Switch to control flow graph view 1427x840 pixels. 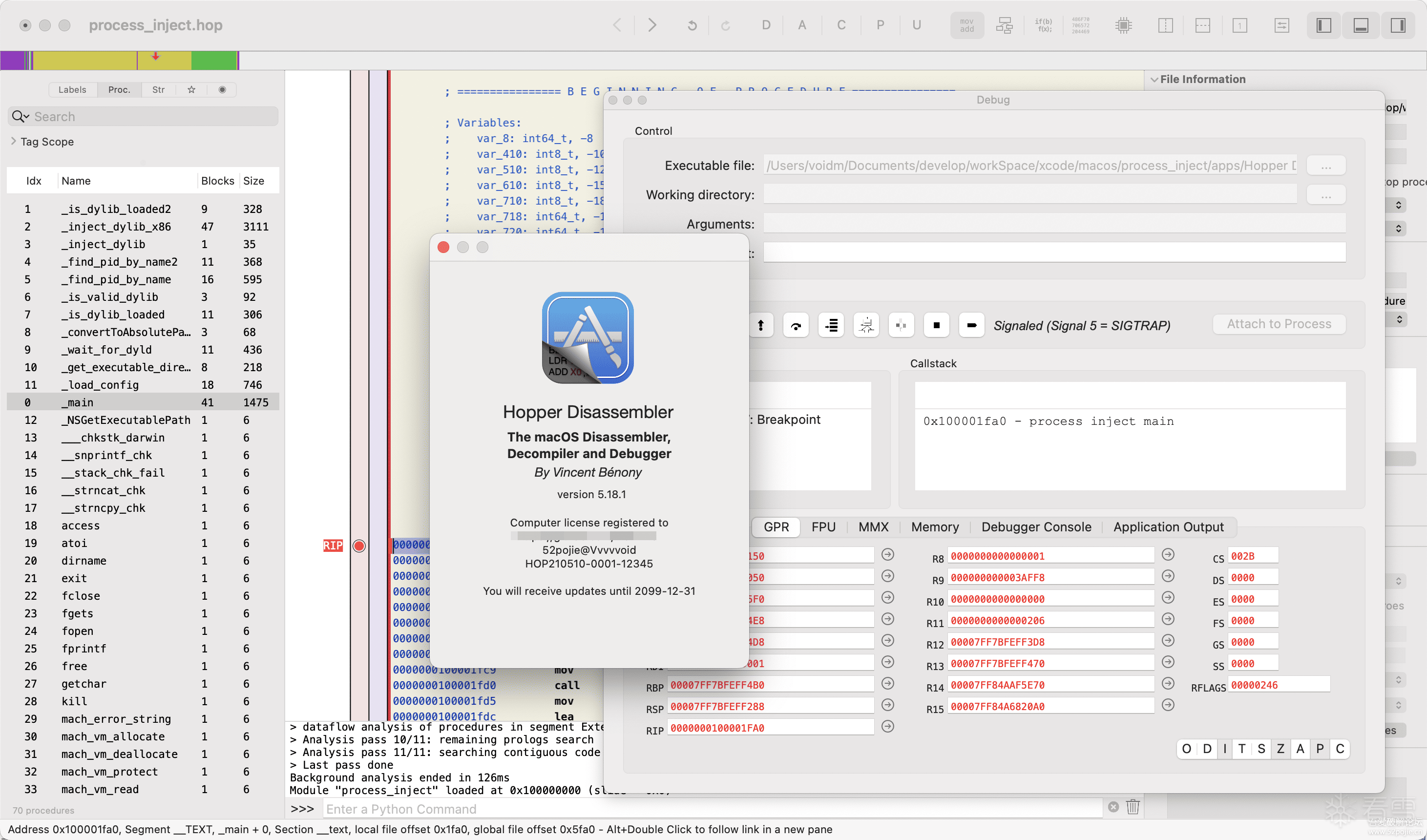click(1005, 25)
